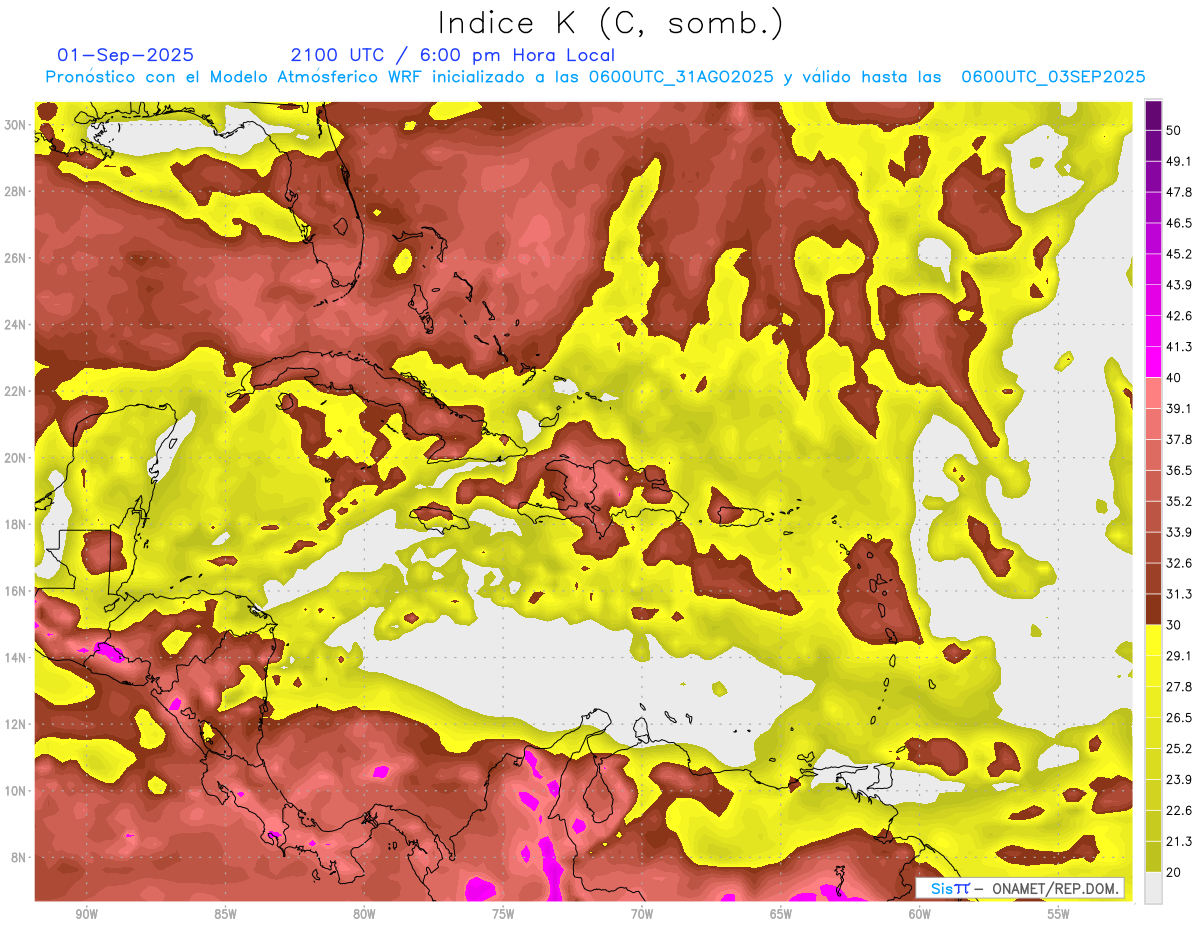This screenshot has height=927, width=1200.
Task: Click the '47.8' colorbar value
Action: point(1178,192)
